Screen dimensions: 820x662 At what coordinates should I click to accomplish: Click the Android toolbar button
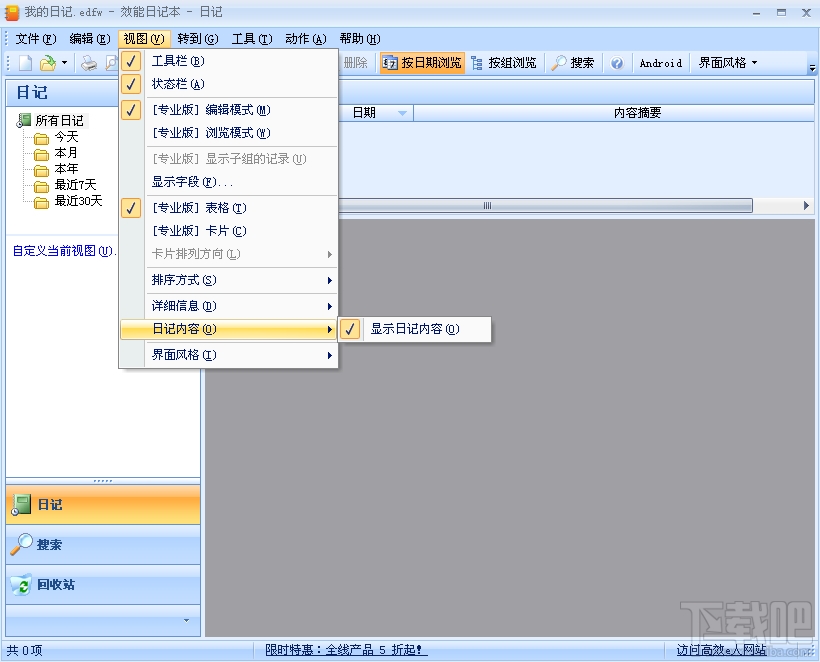[x=660, y=63]
